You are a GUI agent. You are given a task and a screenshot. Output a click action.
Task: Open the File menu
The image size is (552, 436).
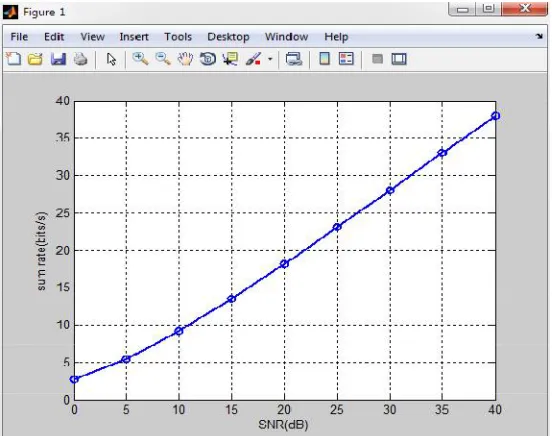click(19, 37)
